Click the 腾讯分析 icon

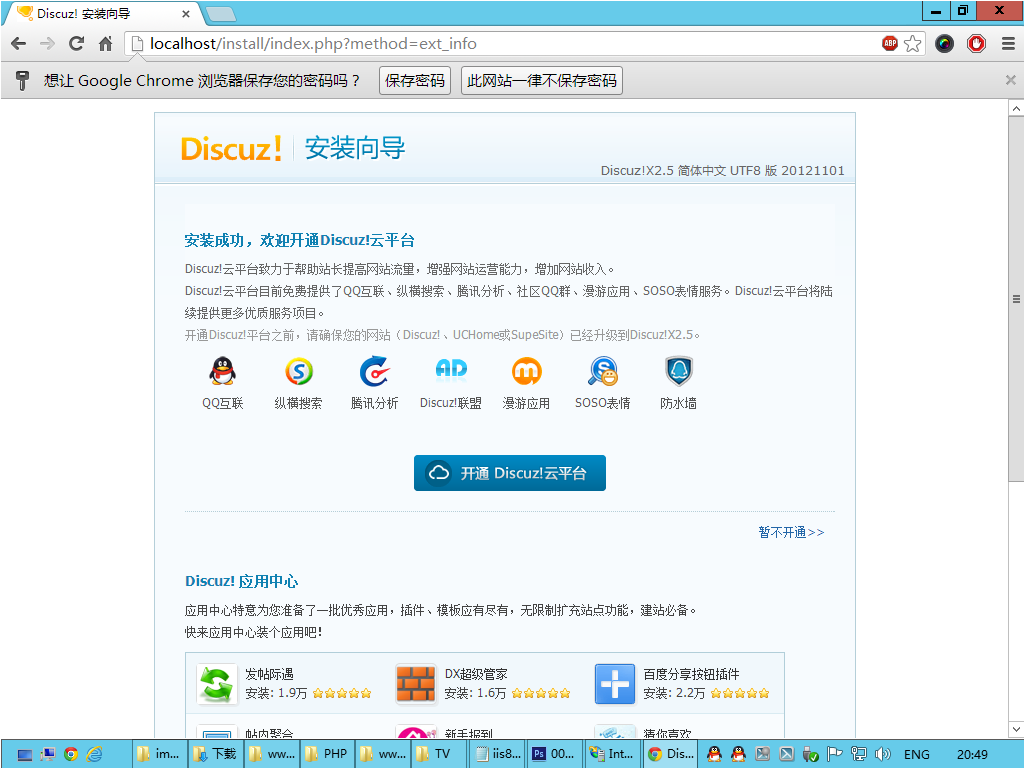pyautogui.click(x=374, y=372)
